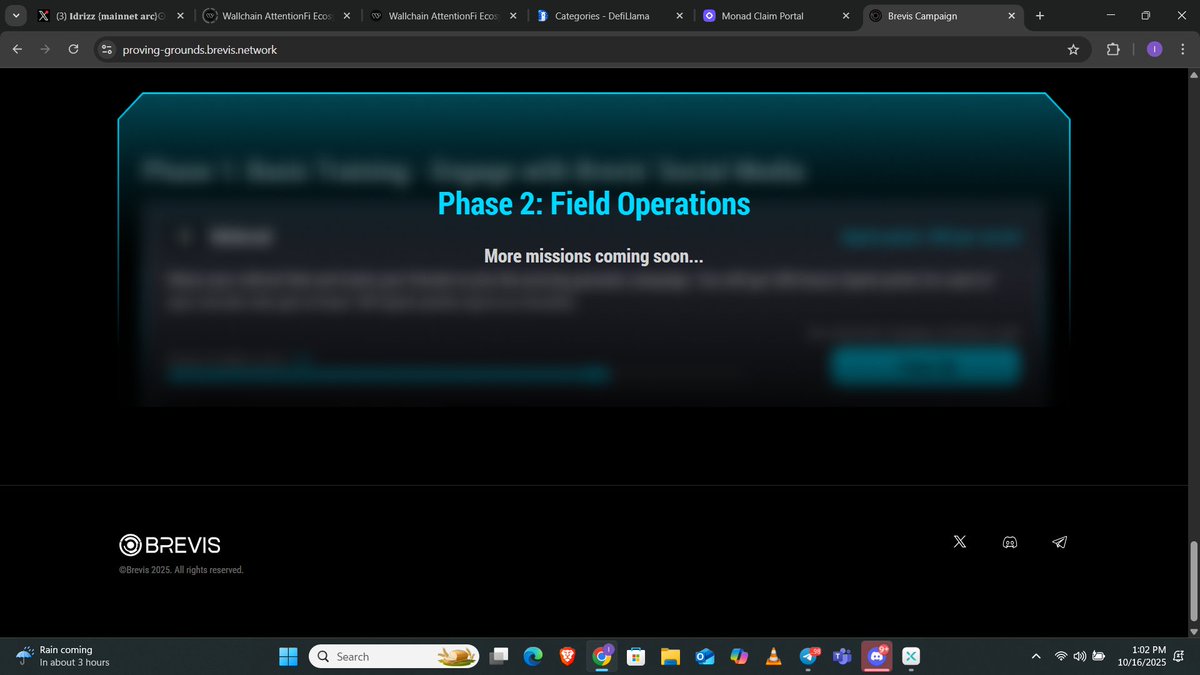The image size is (1200, 675).
Task: Open the Chrome profile avatar
Action: pyautogui.click(x=1154, y=49)
